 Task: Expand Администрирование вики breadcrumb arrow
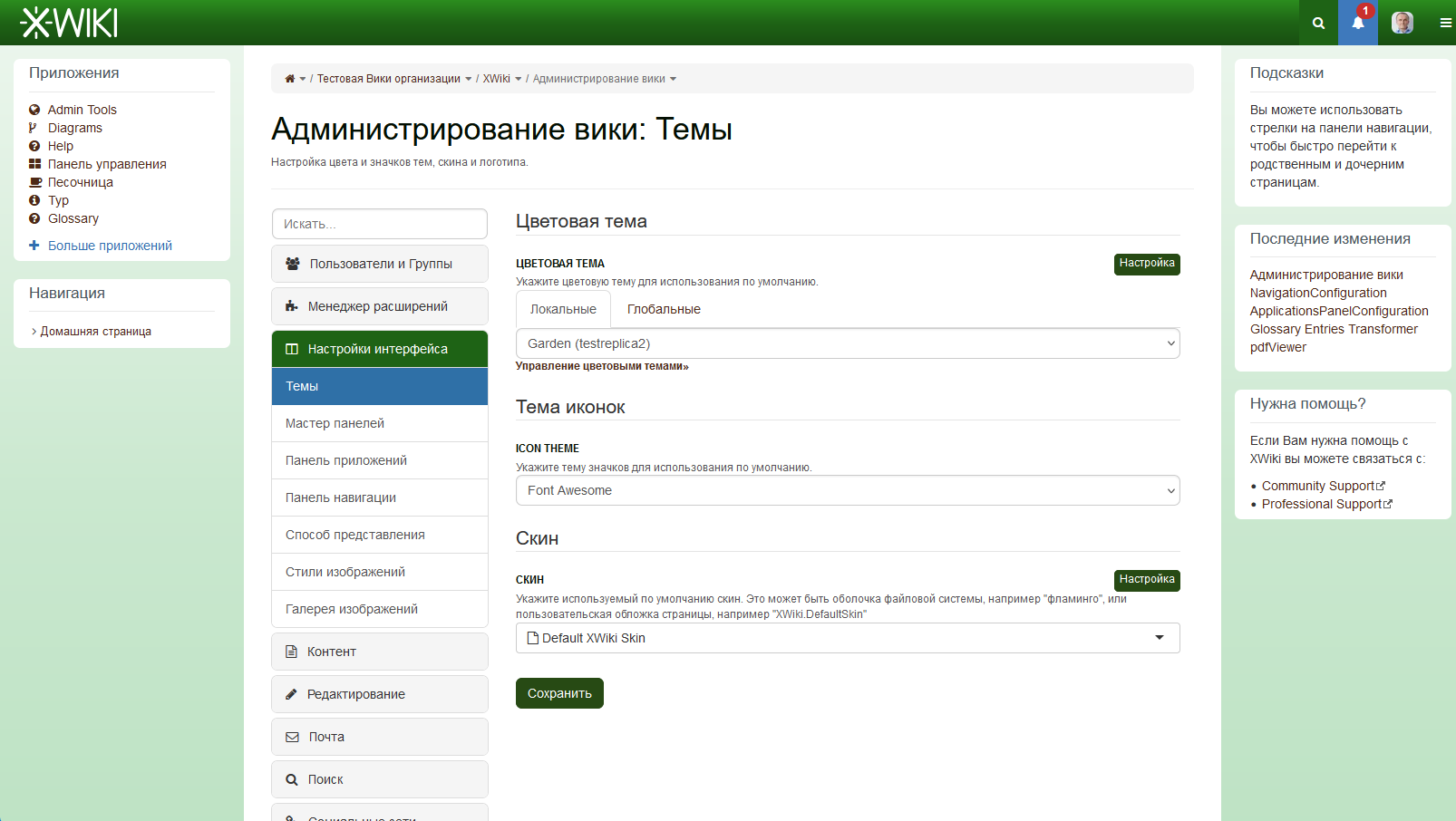pyautogui.click(x=673, y=79)
